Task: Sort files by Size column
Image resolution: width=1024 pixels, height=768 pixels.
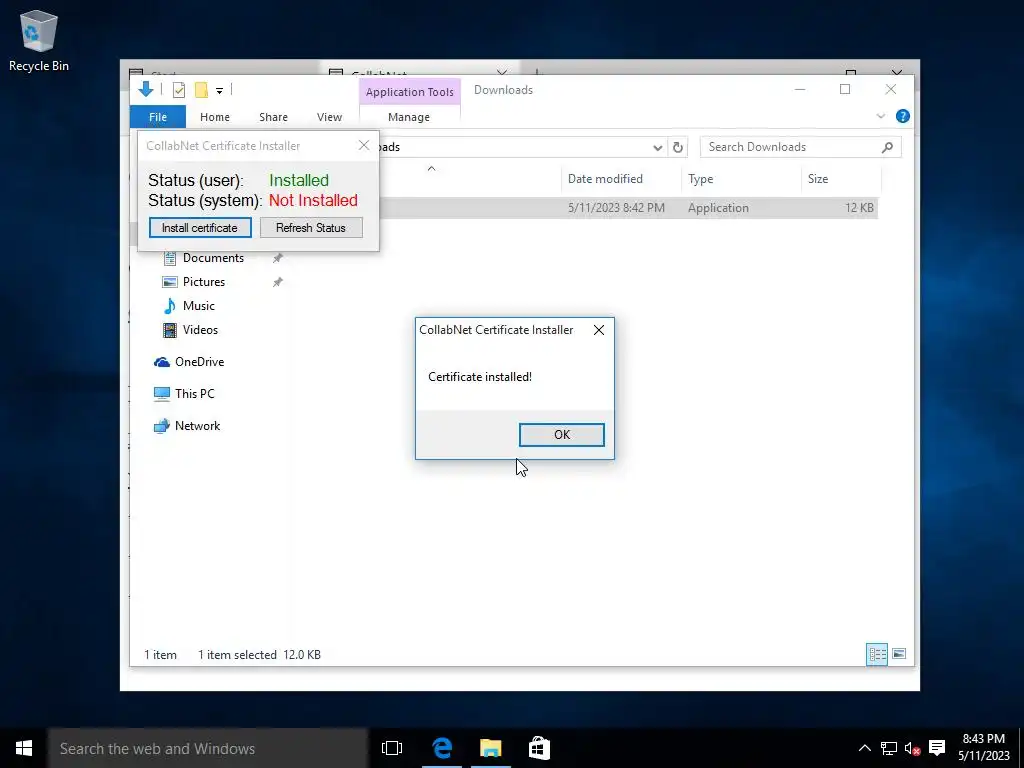Action: coord(818,179)
